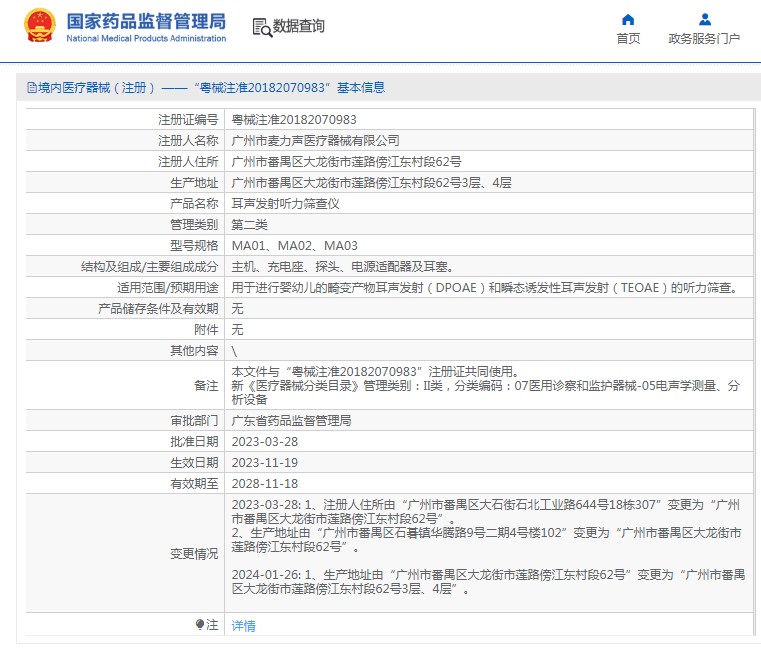The height and width of the screenshot is (650, 761).
Task: Click expiry date value 2028-11-18
Action: [x=265, y=484]
